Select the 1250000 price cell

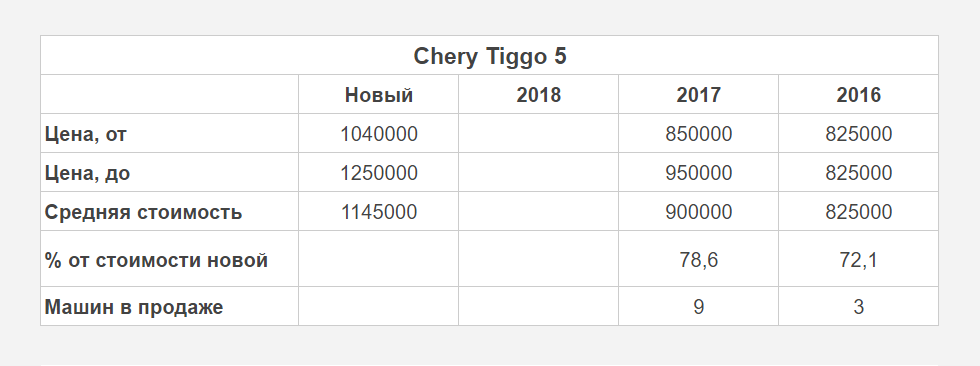tap(379, 172)
